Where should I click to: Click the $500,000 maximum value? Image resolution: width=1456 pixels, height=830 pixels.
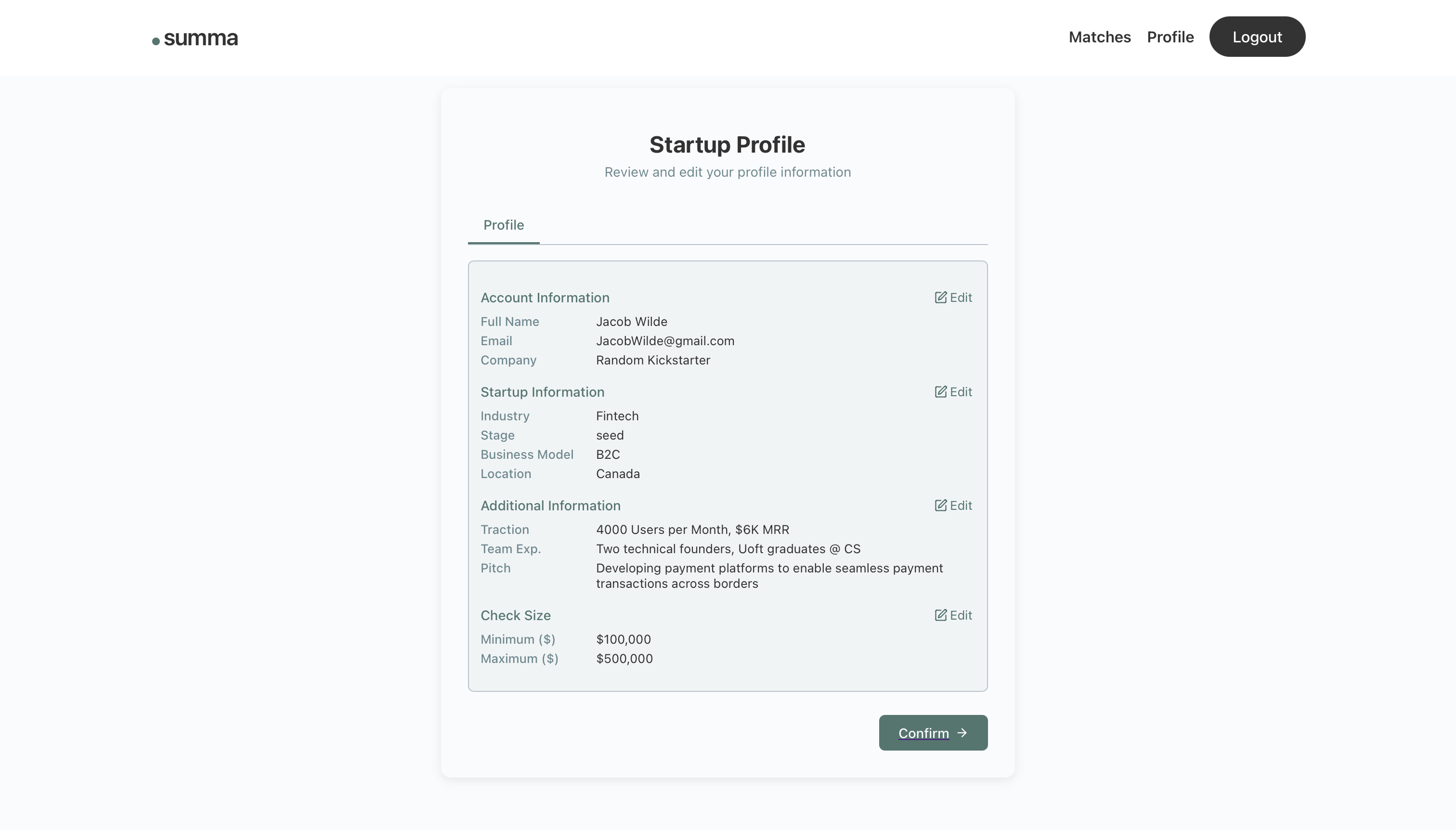click(624, 659)
